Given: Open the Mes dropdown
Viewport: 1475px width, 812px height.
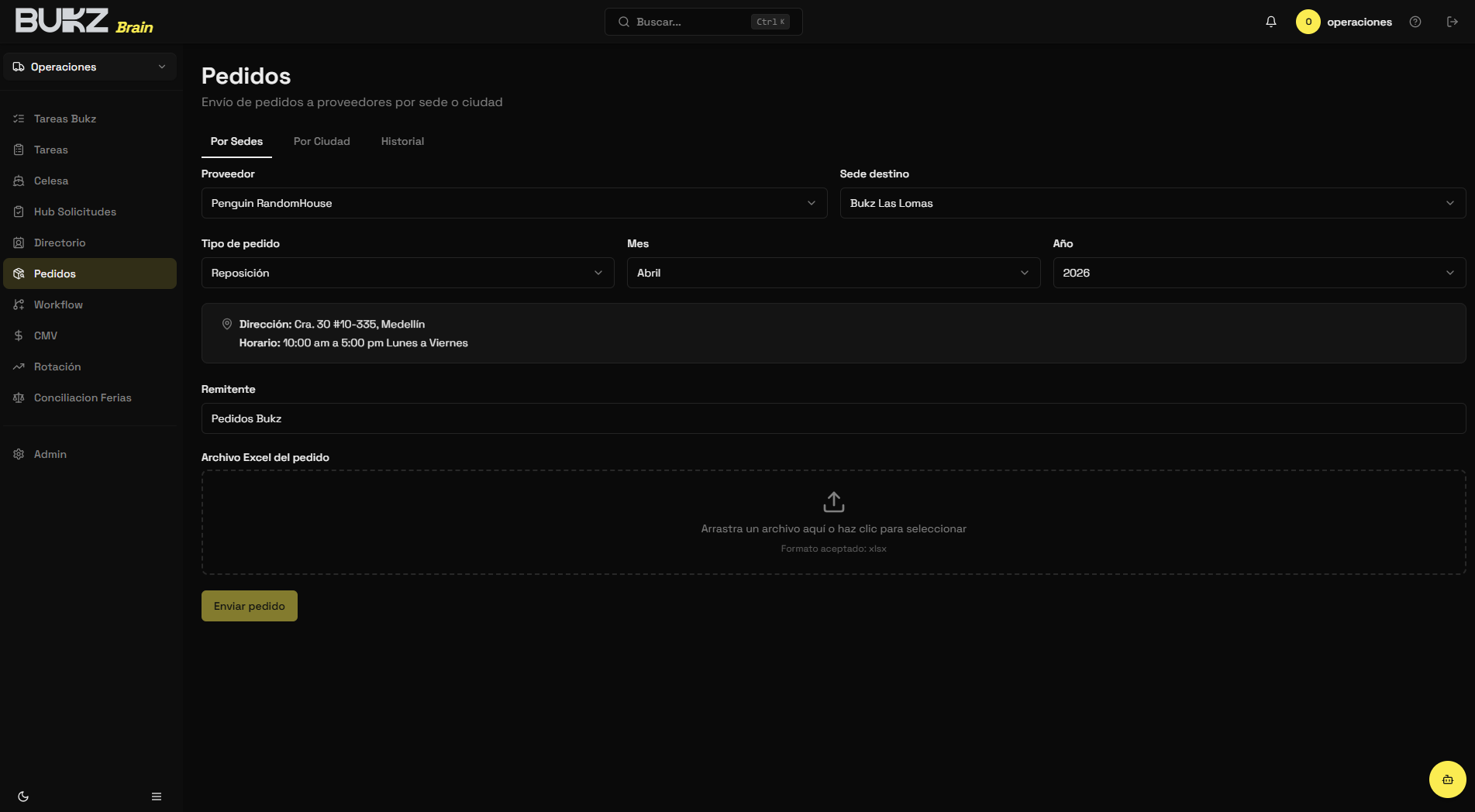Looking at the screenshot, I should (x=833, y=273).
